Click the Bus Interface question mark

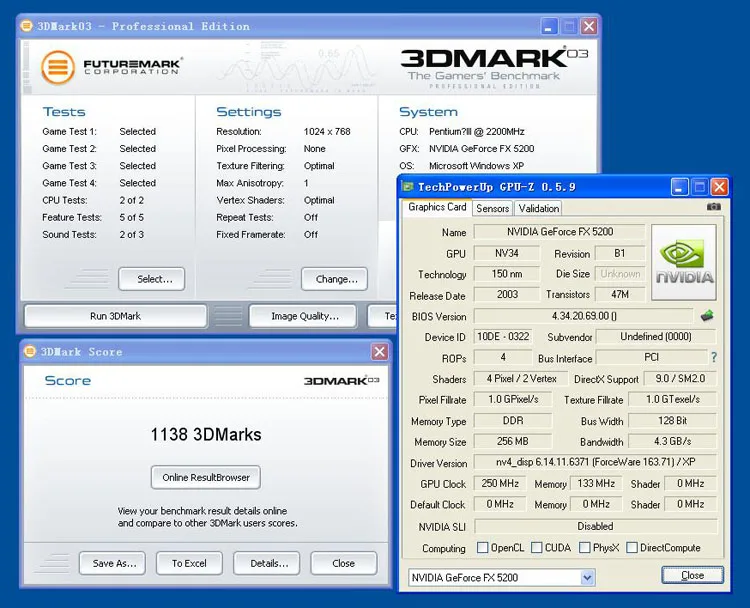pyautogui.click(x=714, y=357)
